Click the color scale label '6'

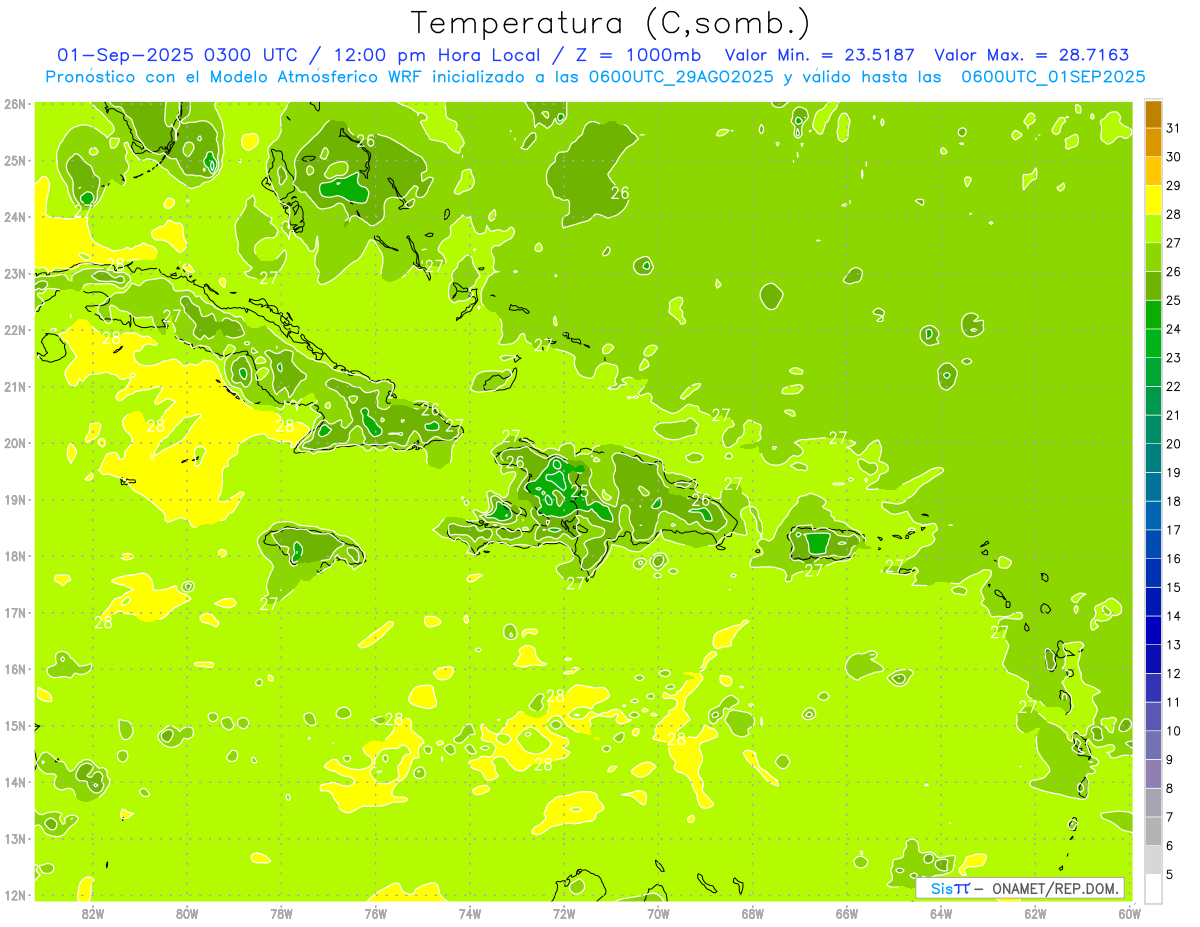point(1170,846)
